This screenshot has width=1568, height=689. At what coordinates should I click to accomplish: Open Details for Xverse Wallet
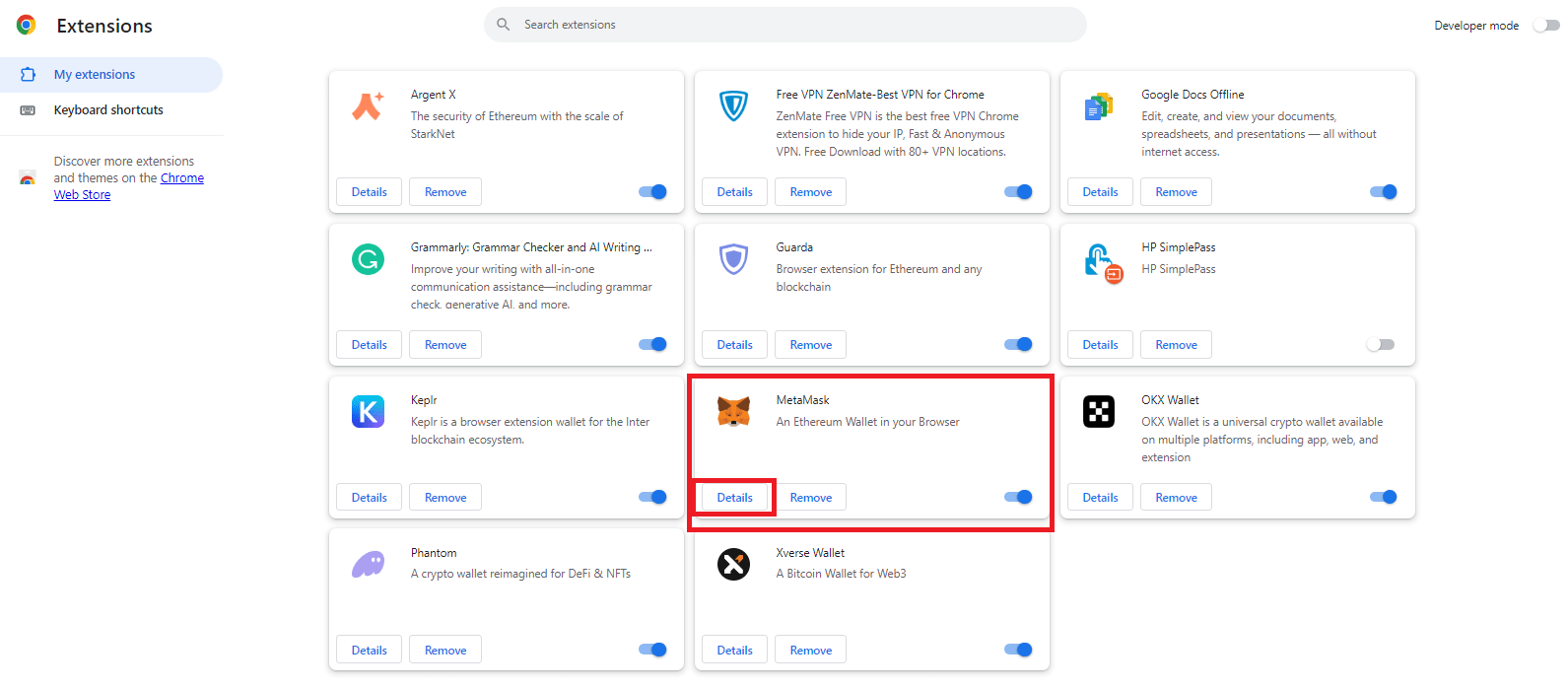[735, 651]
